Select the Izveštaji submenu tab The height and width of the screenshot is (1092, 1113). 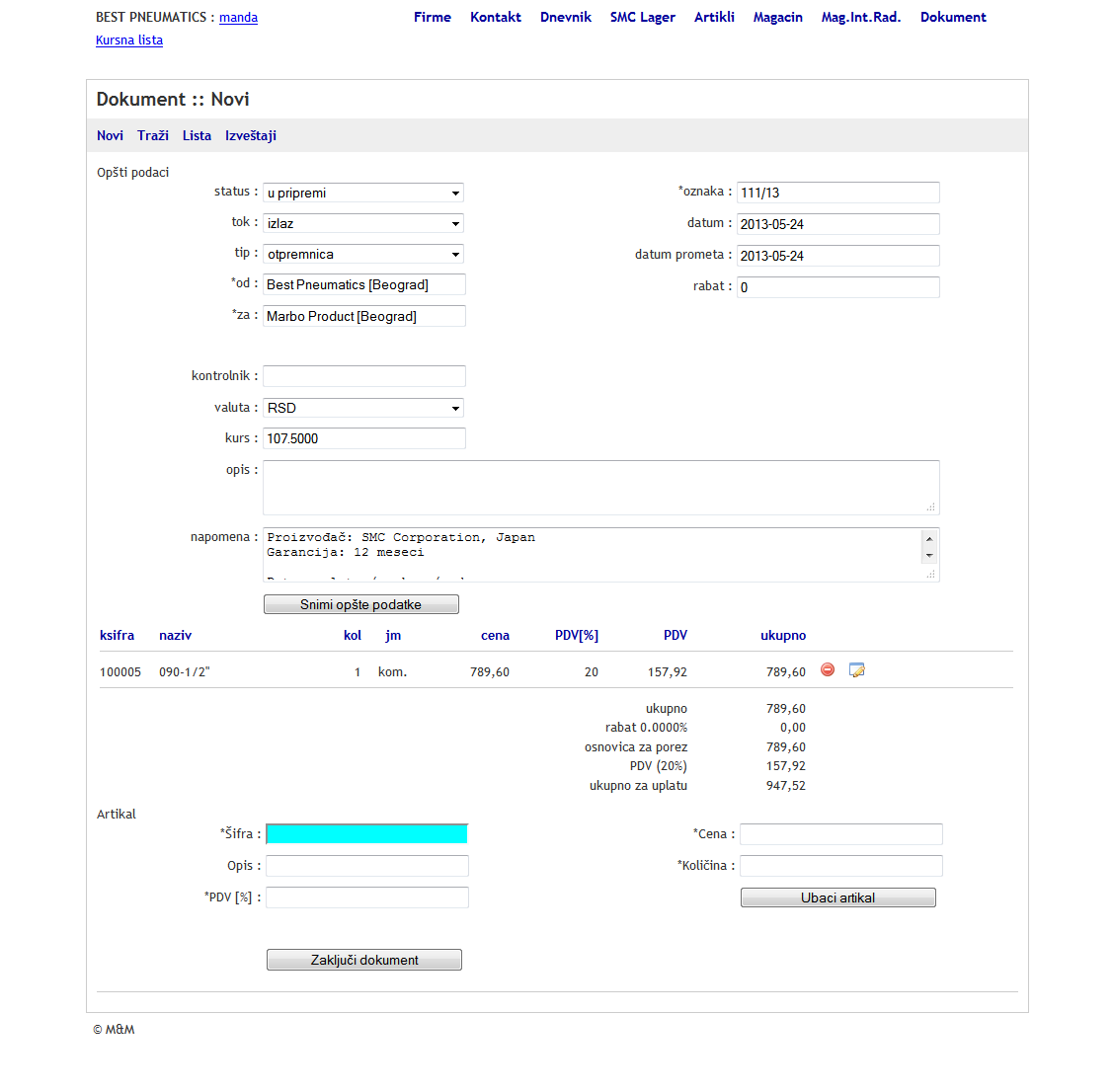(251, 135)
